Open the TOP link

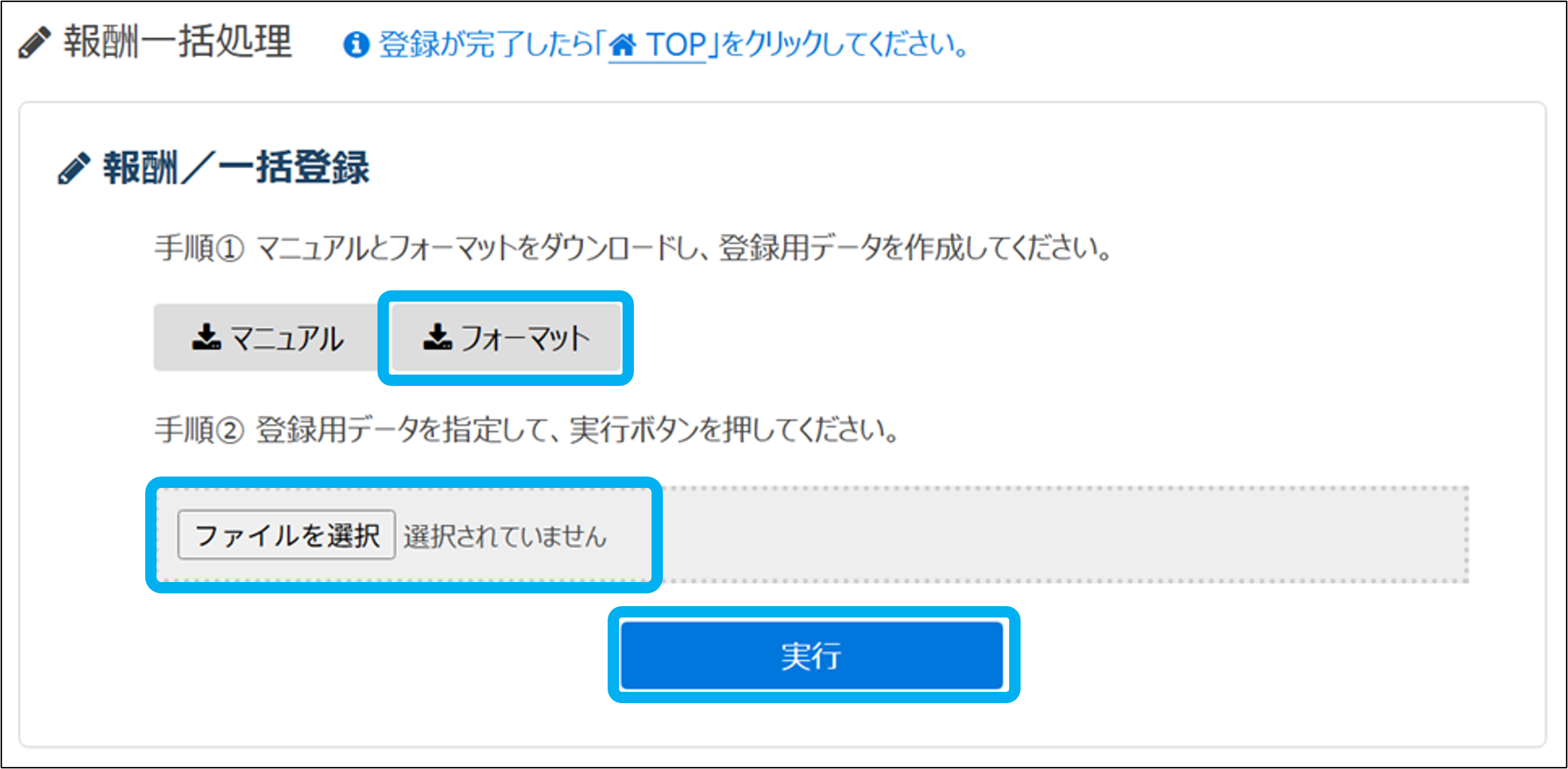point(657,45)
